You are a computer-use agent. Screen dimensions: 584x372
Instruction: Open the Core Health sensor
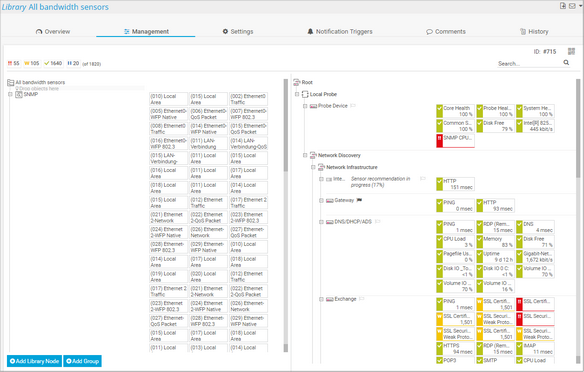click(455, 111)
